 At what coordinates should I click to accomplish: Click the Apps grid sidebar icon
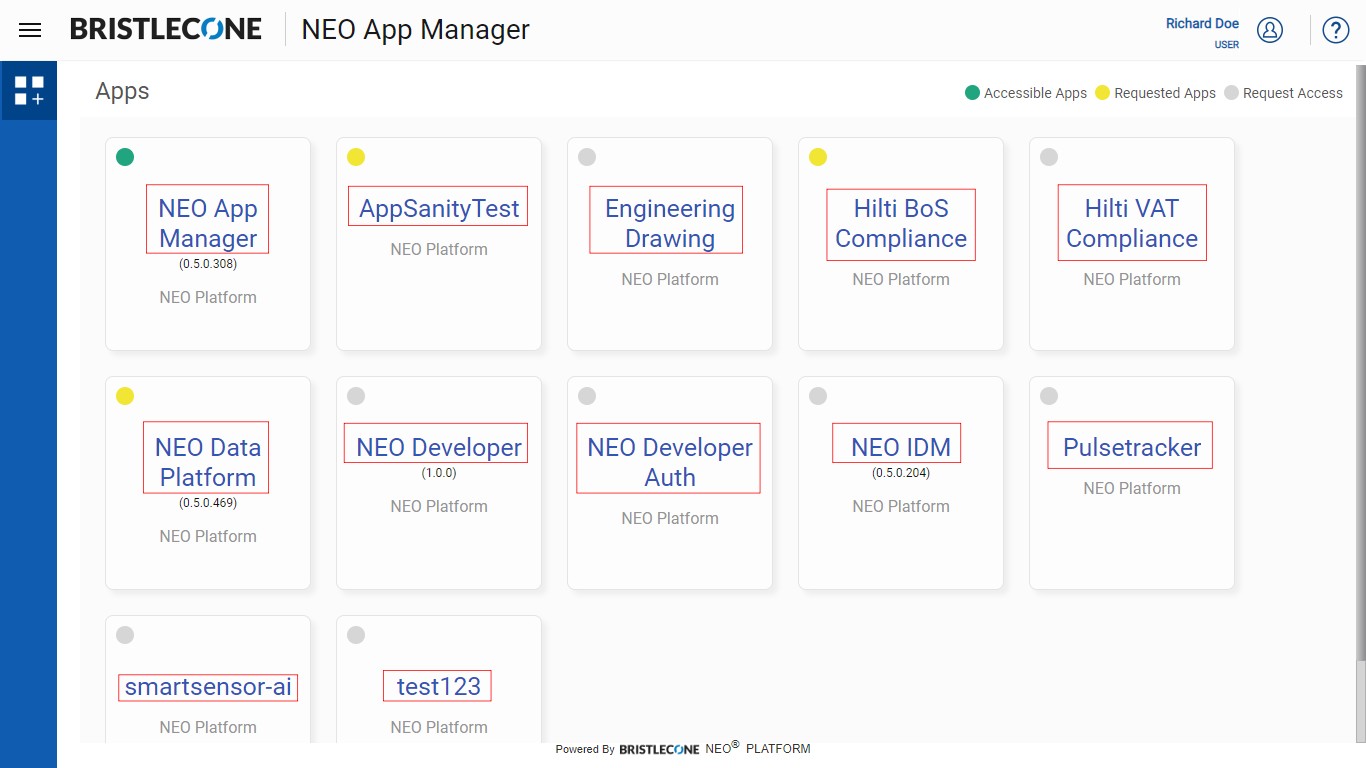point(29,91)
